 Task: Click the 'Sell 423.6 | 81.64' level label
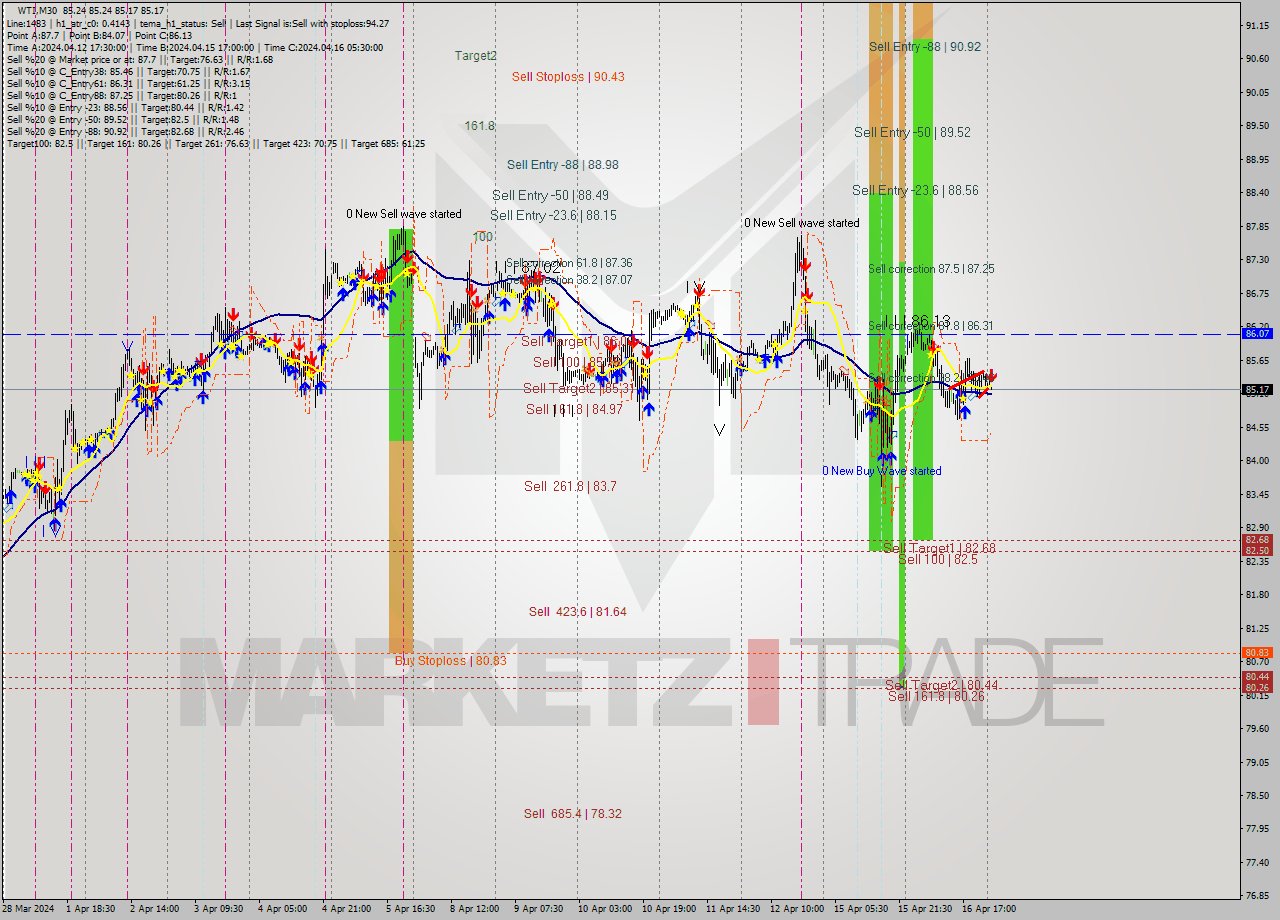(577, 611)
